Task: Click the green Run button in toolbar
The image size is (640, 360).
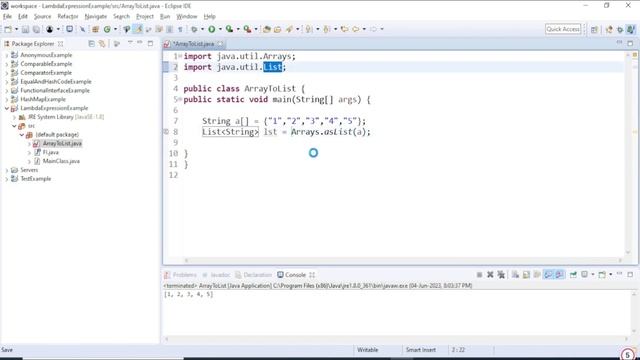Action: pyautogui.click(x=211, y=29)
